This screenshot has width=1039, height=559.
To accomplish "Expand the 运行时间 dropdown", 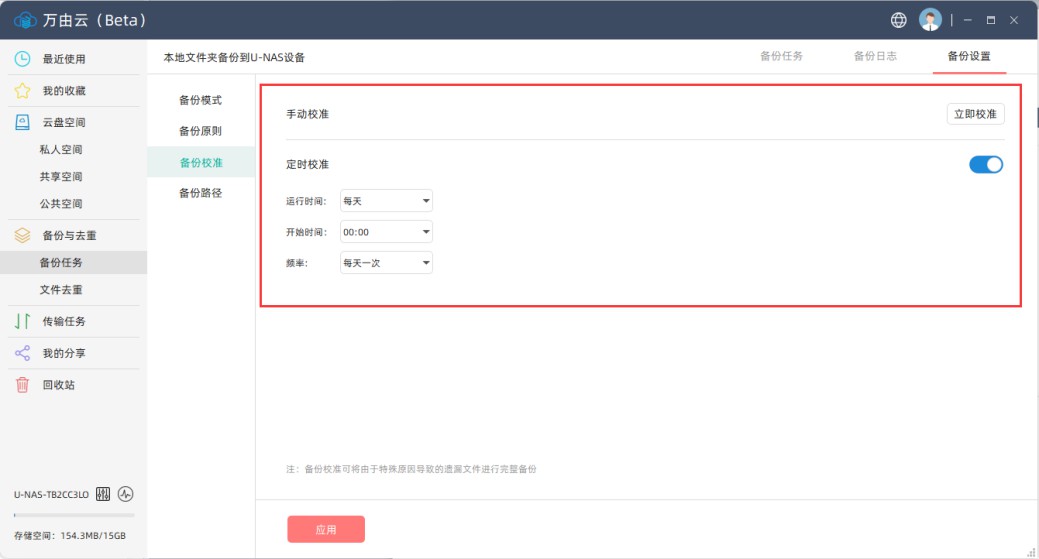I will click(x=386, y=201).
